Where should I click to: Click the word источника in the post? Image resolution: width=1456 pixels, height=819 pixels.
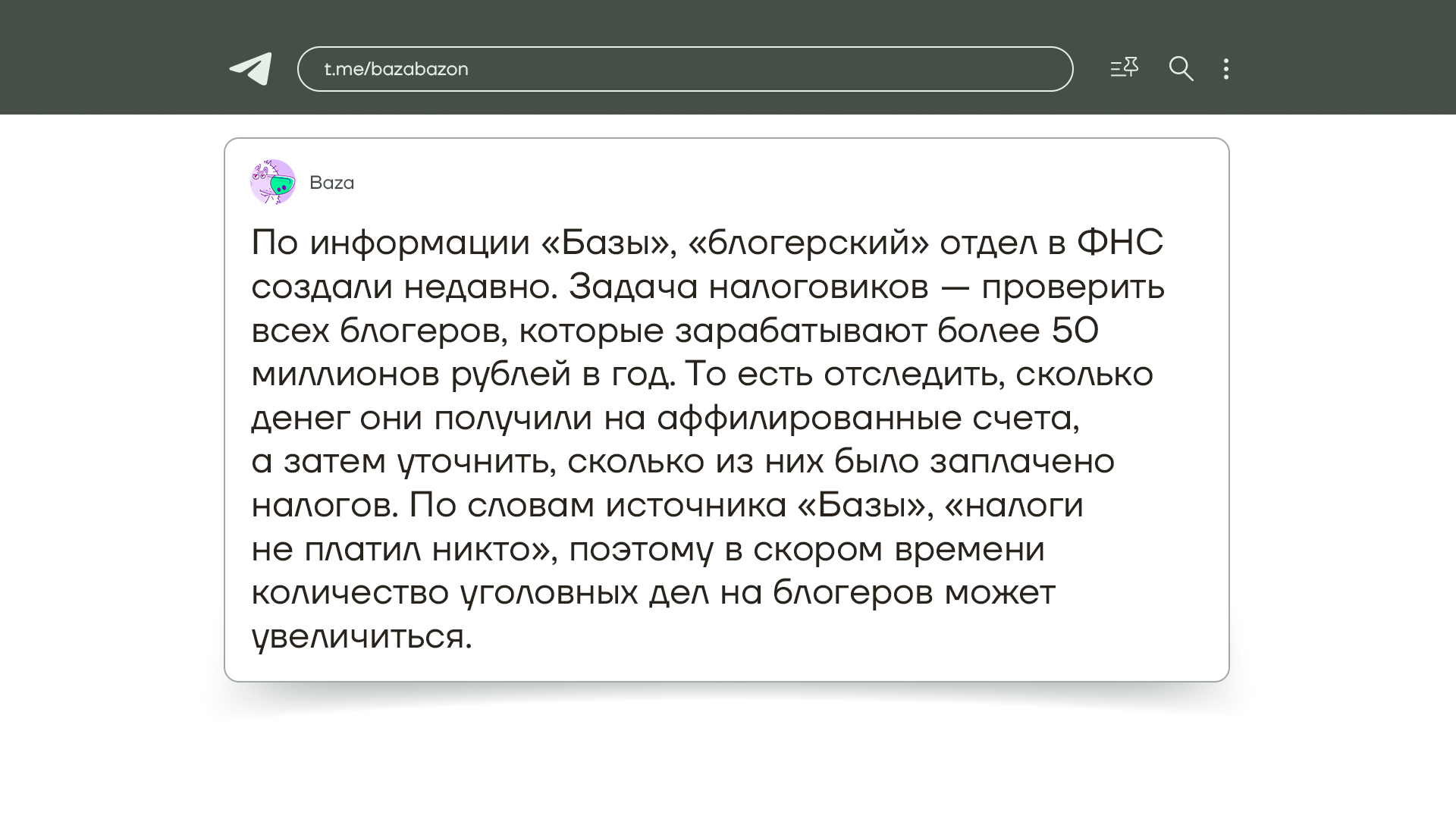(x=695, y=505)
